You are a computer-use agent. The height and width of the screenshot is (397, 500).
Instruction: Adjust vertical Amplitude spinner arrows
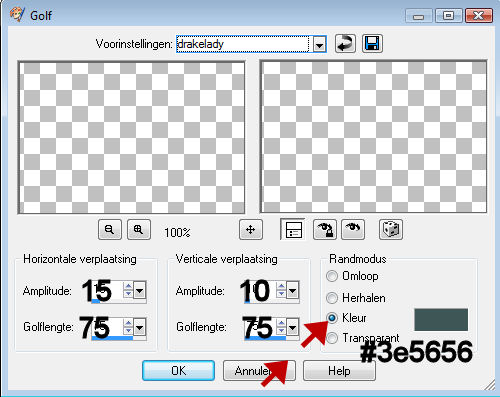pos(281,290)
